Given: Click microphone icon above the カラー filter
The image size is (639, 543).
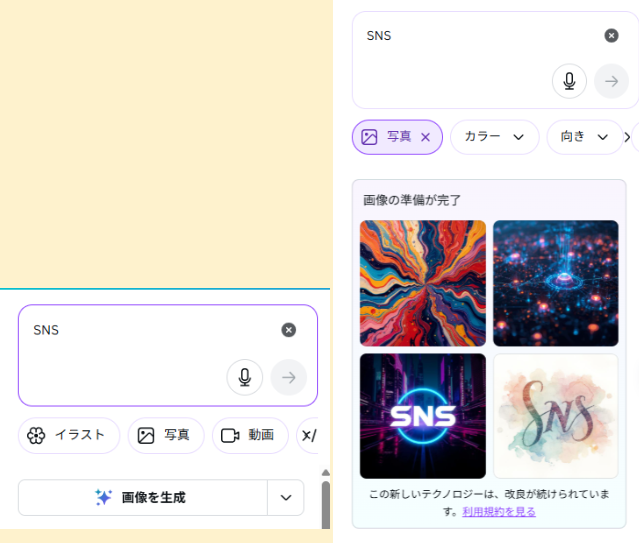Looking at the screenshot, I should tap(569, 81).
